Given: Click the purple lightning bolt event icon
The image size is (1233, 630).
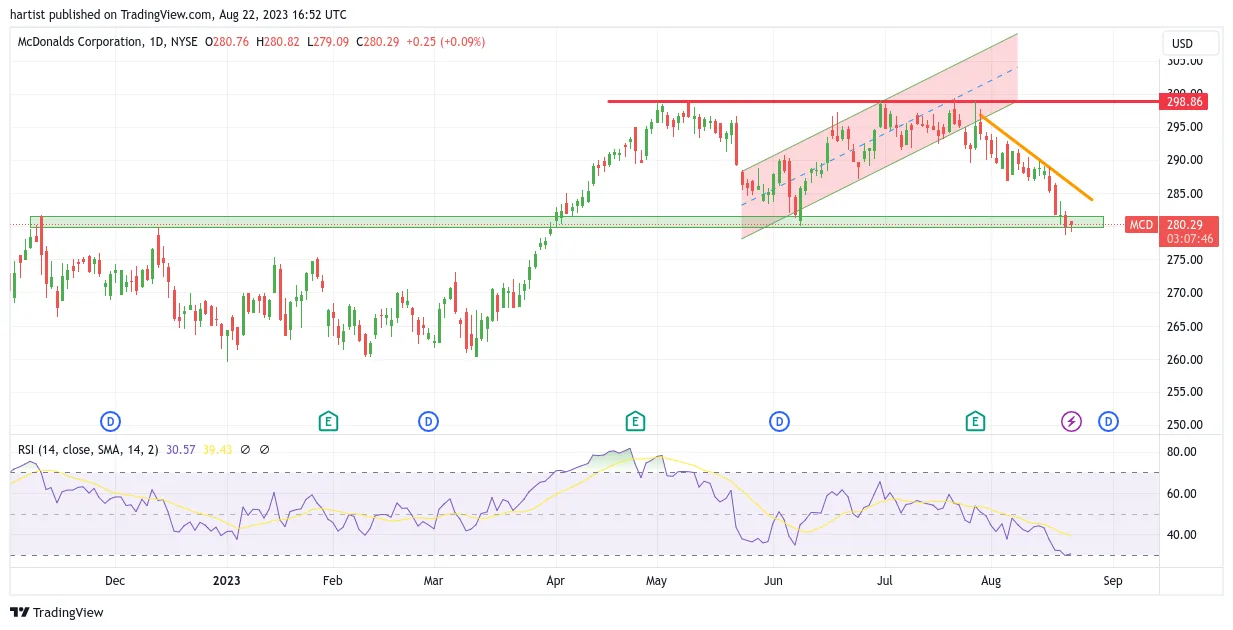Looking at the screenshot, I should coord(1071,421).
